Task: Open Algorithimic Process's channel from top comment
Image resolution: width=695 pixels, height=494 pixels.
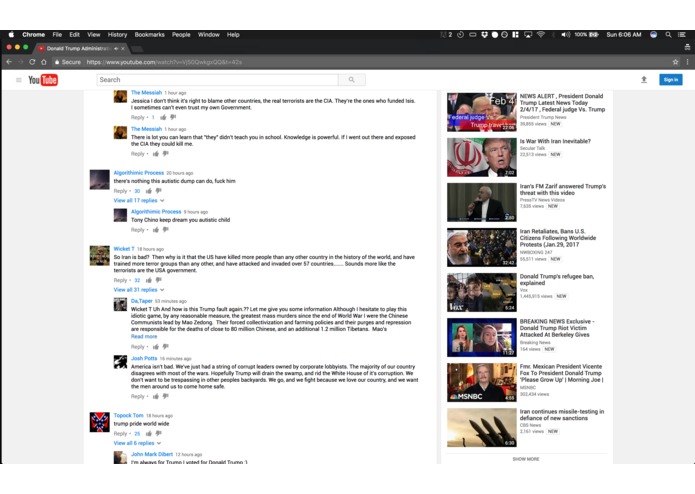Action: pos(139,173)
